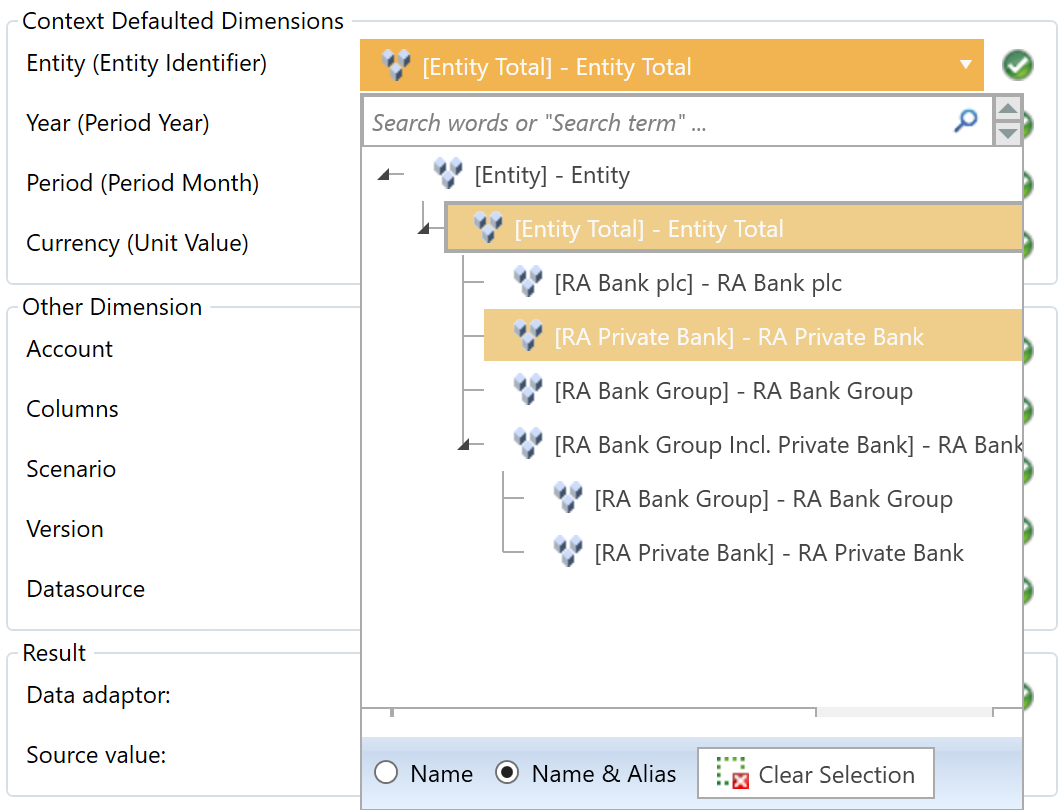
Task: Click the Clear Selection icon with red X
Action: tap(733, 773)
